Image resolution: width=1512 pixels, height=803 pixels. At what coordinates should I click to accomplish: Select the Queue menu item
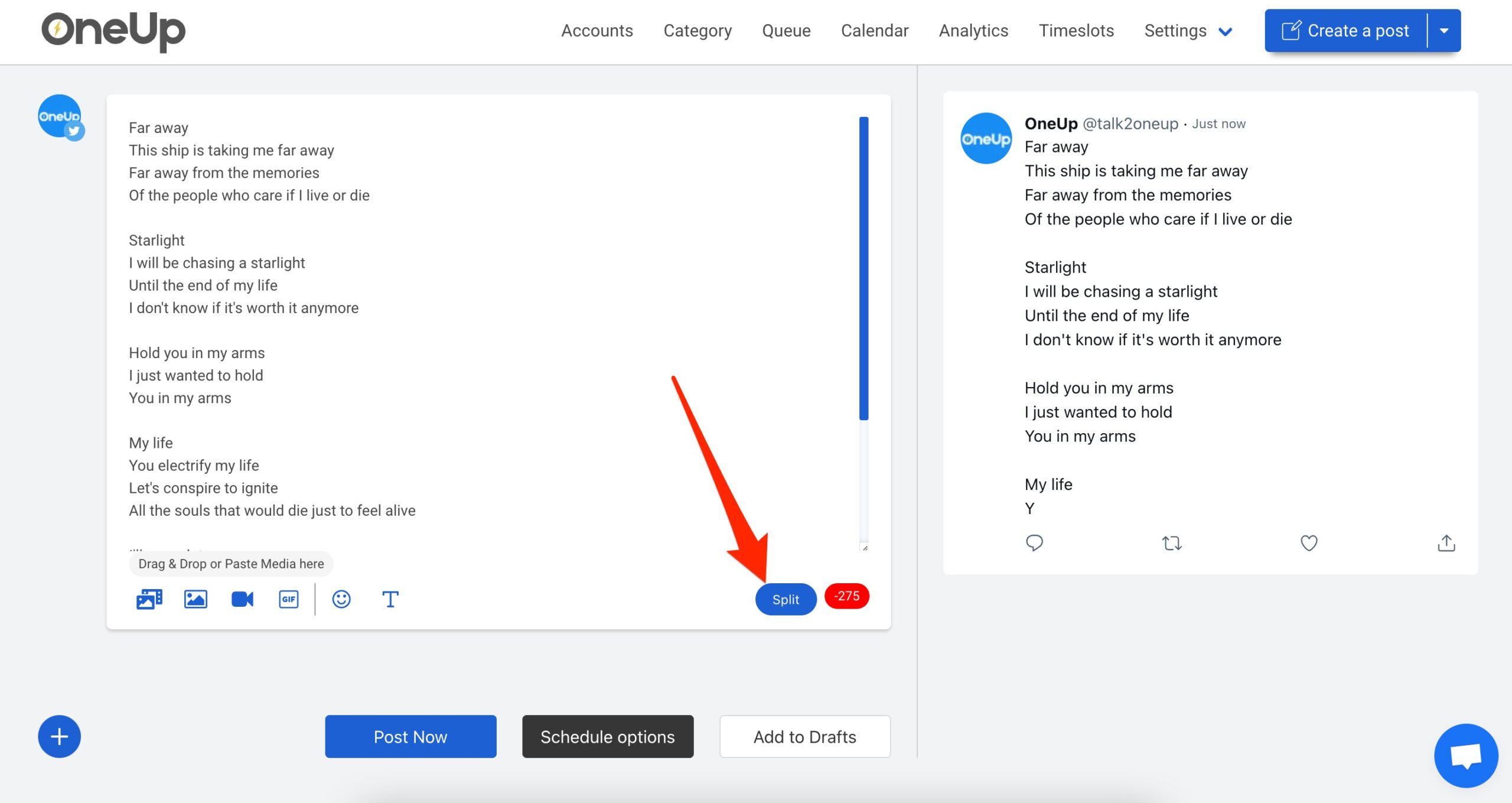(785, 30)
